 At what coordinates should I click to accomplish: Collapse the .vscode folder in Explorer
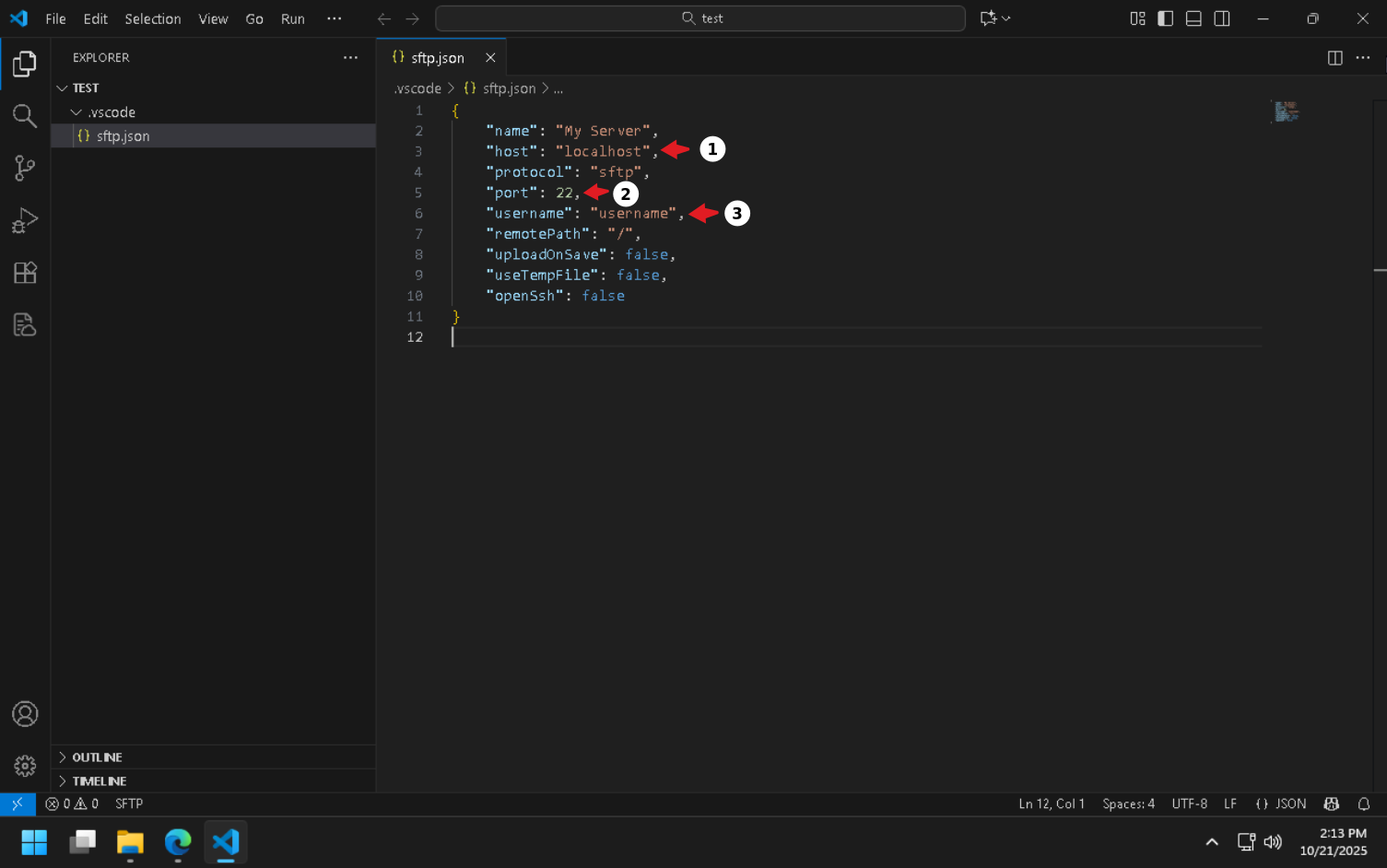(x=77, y=111)
